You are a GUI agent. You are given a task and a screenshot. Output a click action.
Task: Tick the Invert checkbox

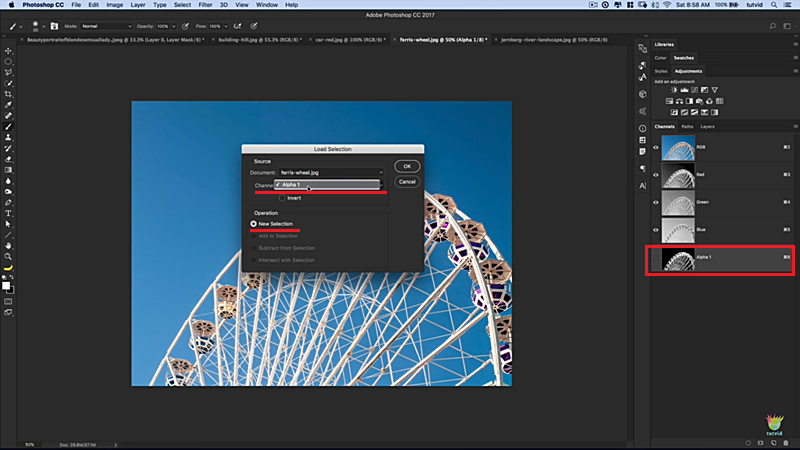click(282, 198)
